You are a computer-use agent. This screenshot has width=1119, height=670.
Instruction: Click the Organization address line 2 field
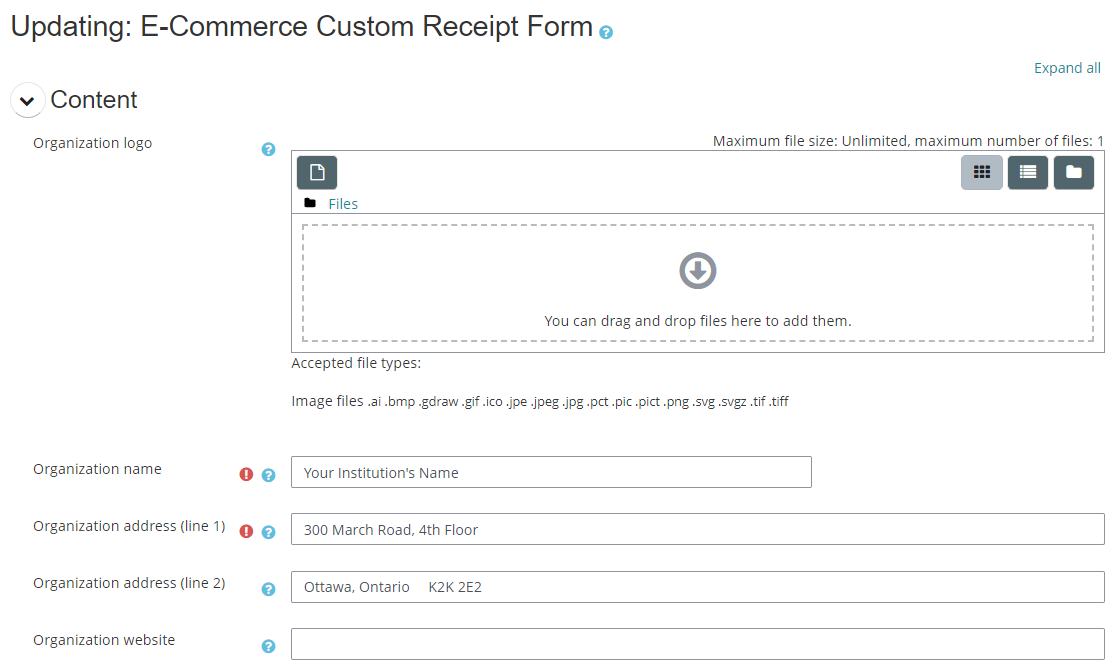pyautogui.click(x=697, y=587)
